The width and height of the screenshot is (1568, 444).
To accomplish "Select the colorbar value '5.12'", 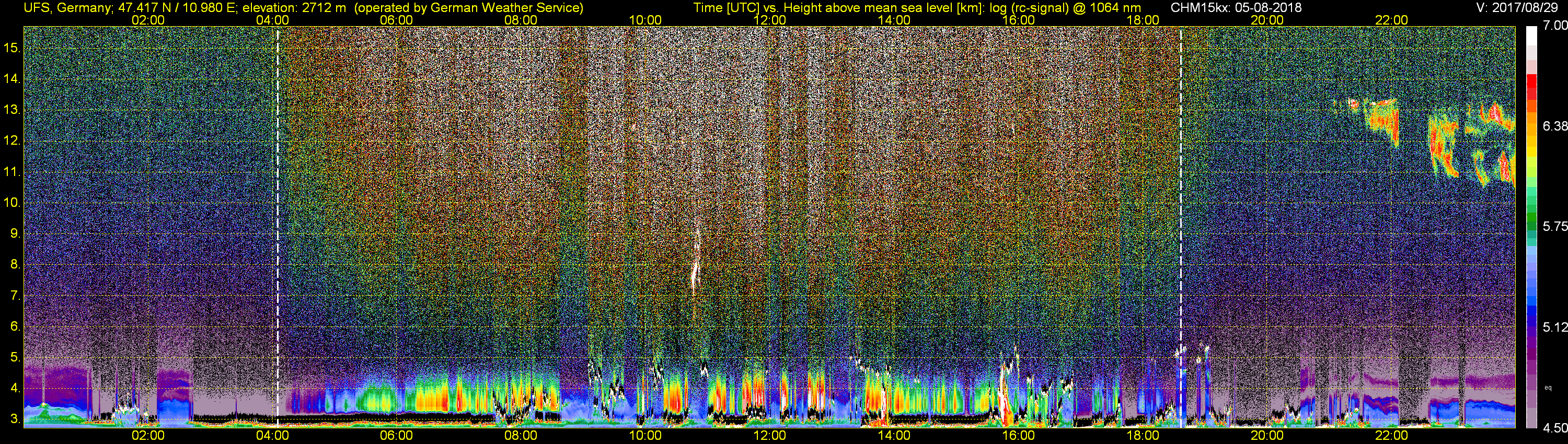I will pyautogui.click(x=1554, y=327).
